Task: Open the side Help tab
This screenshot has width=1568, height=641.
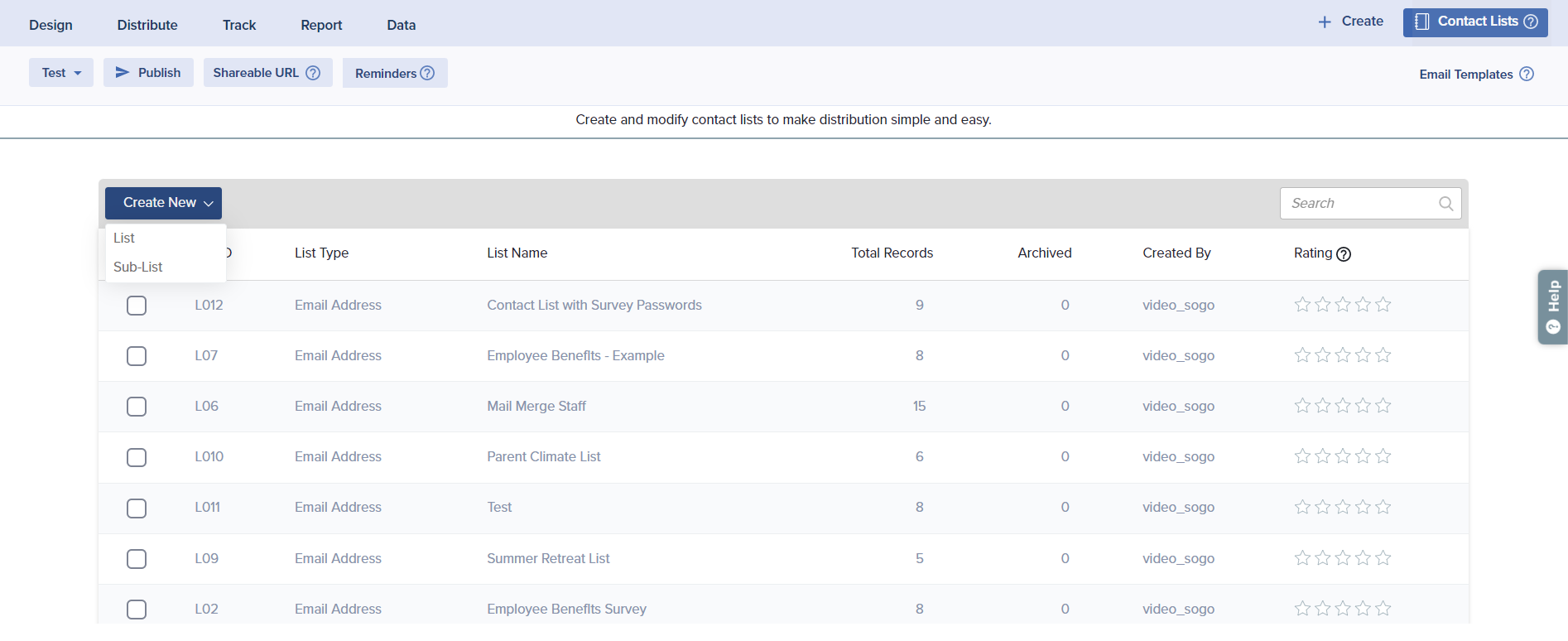Action: point(1553,306)
